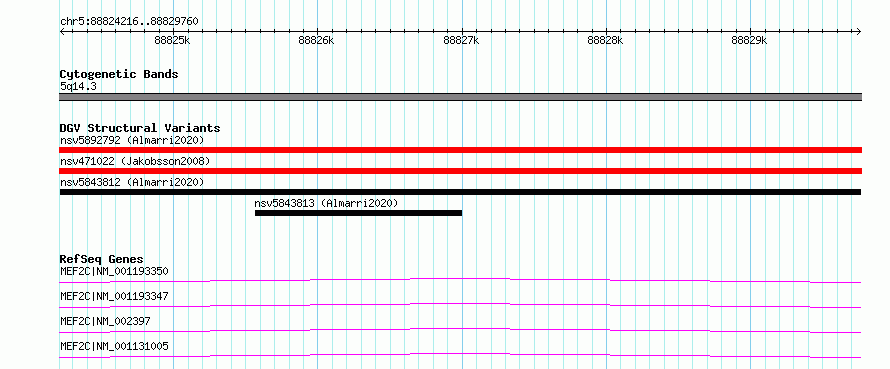This screenshot has width=890, height=369.
Task: Click the magenta line of NM_002397
Action: click(x=460, y=330)
